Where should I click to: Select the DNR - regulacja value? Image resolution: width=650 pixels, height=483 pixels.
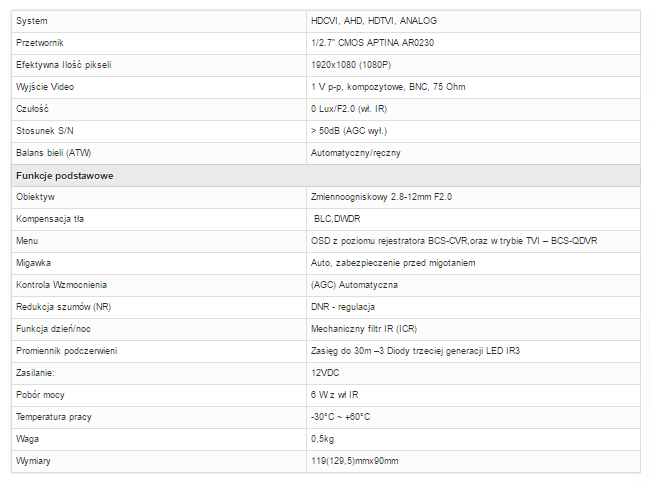click(x=343, y=307)
